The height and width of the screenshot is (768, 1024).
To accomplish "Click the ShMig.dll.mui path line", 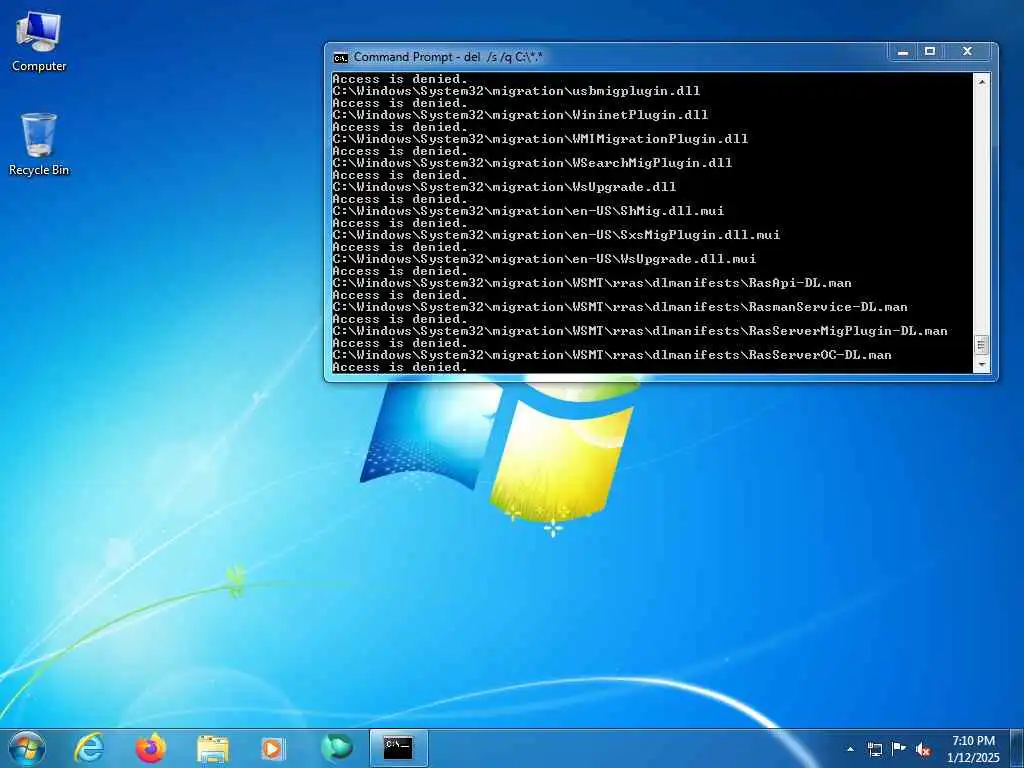I will tap(528, 211).
